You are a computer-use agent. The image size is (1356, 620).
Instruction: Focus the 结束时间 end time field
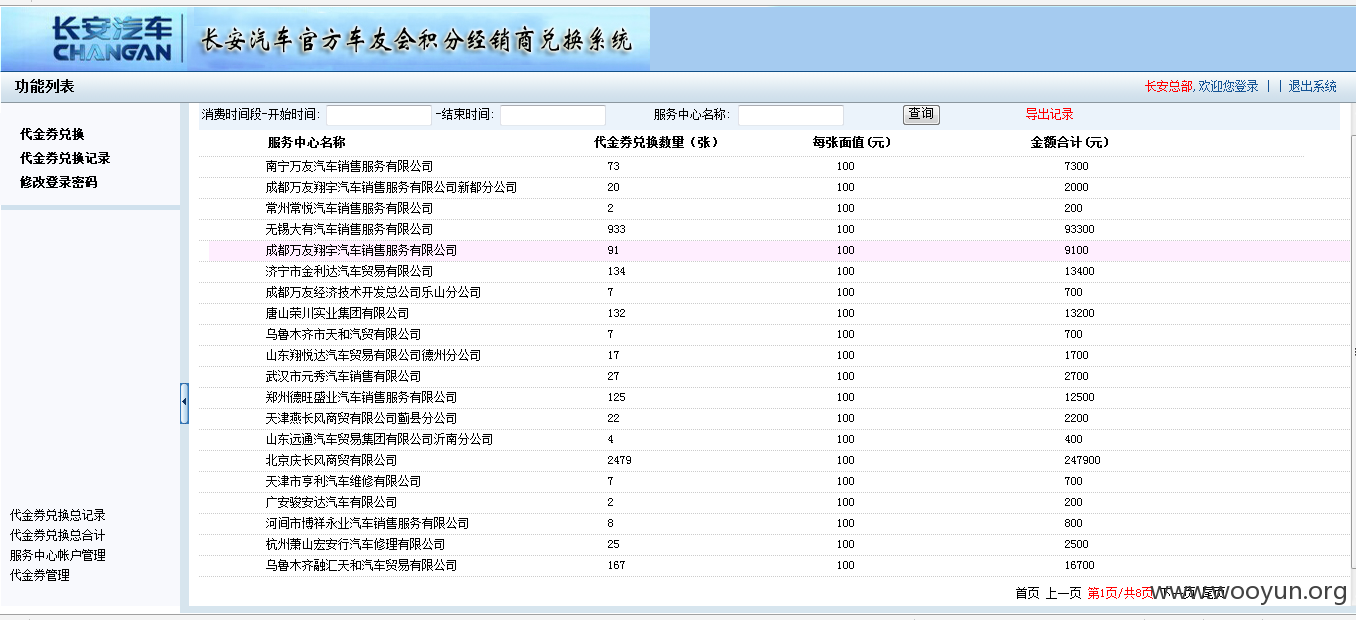(553, 115)
